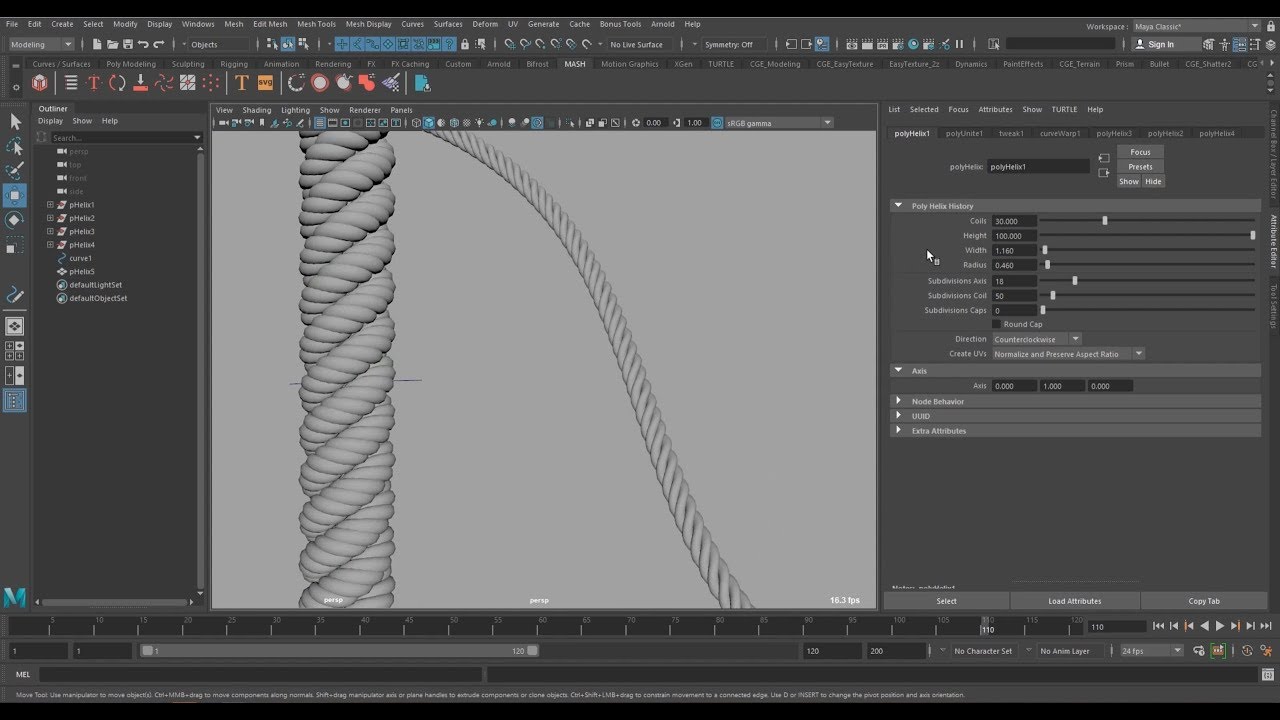Toggle the selection lock icon
This screenshot has height=720, width=1280.
(464, 44)
